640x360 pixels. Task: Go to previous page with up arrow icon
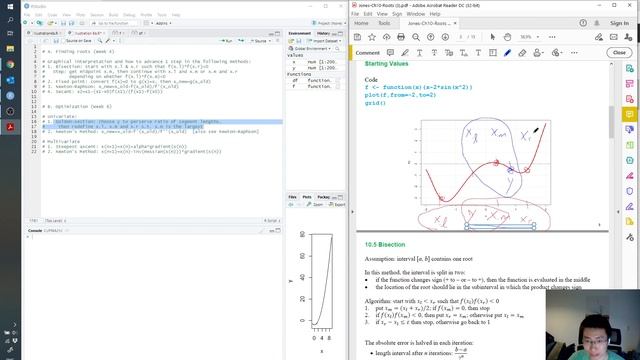(431, 37)
